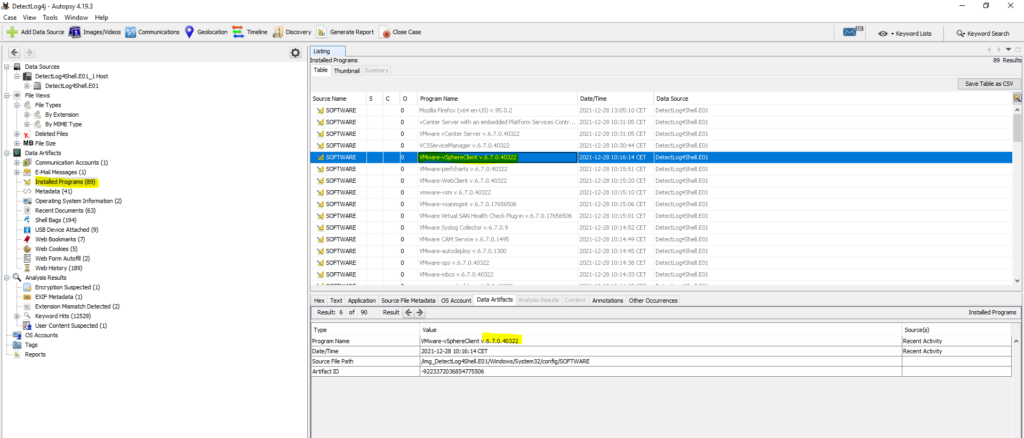Open the Encryption Suspected (1) results

67,287
